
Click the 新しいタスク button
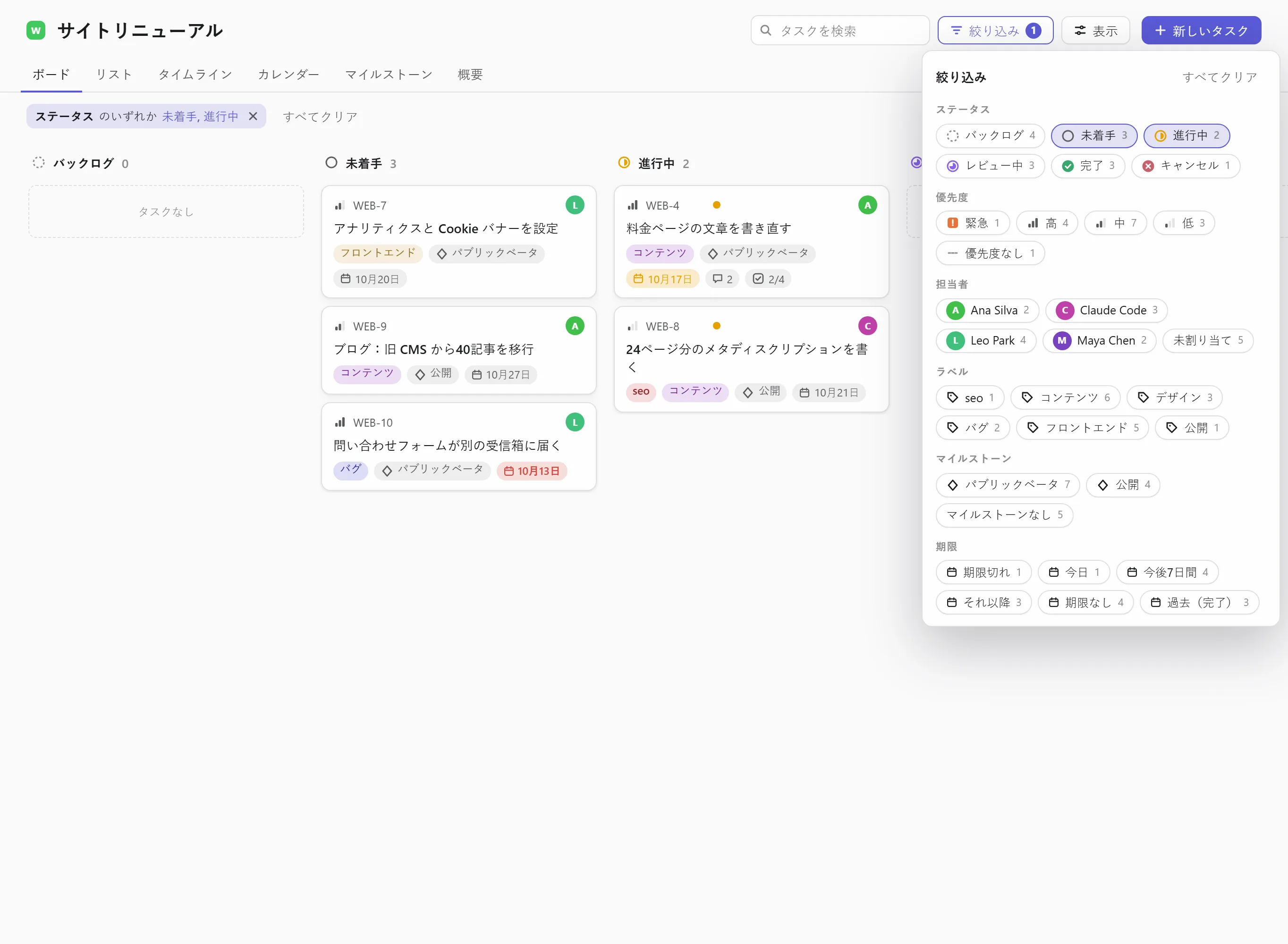(1201, 30)
